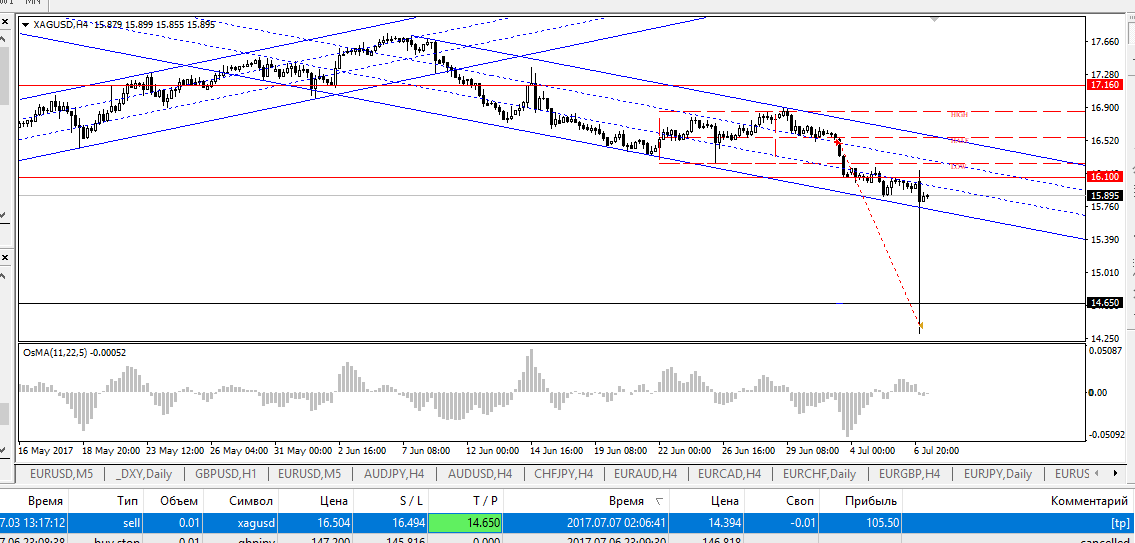
Task: Select the xagusd sell order row
Action: [568, 522]
